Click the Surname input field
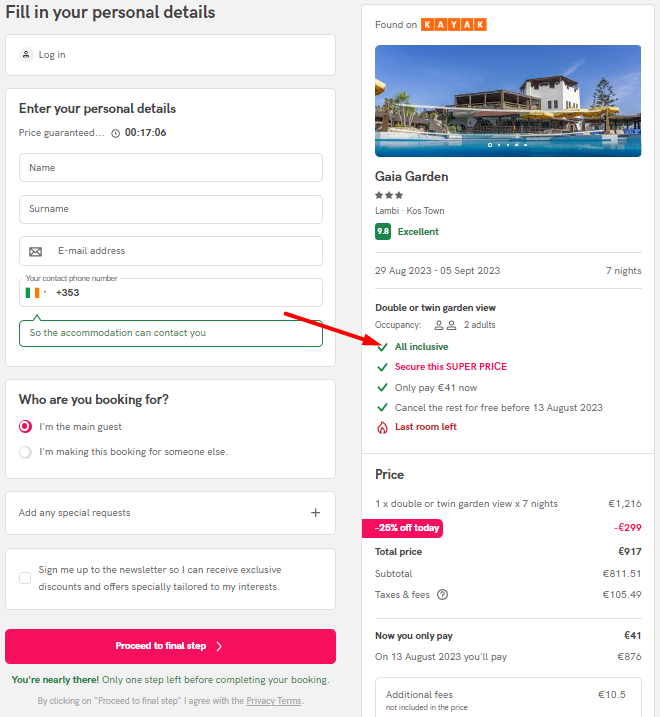Screen dimensions: 660x717 pyautogui.click(x=171, y=209)
